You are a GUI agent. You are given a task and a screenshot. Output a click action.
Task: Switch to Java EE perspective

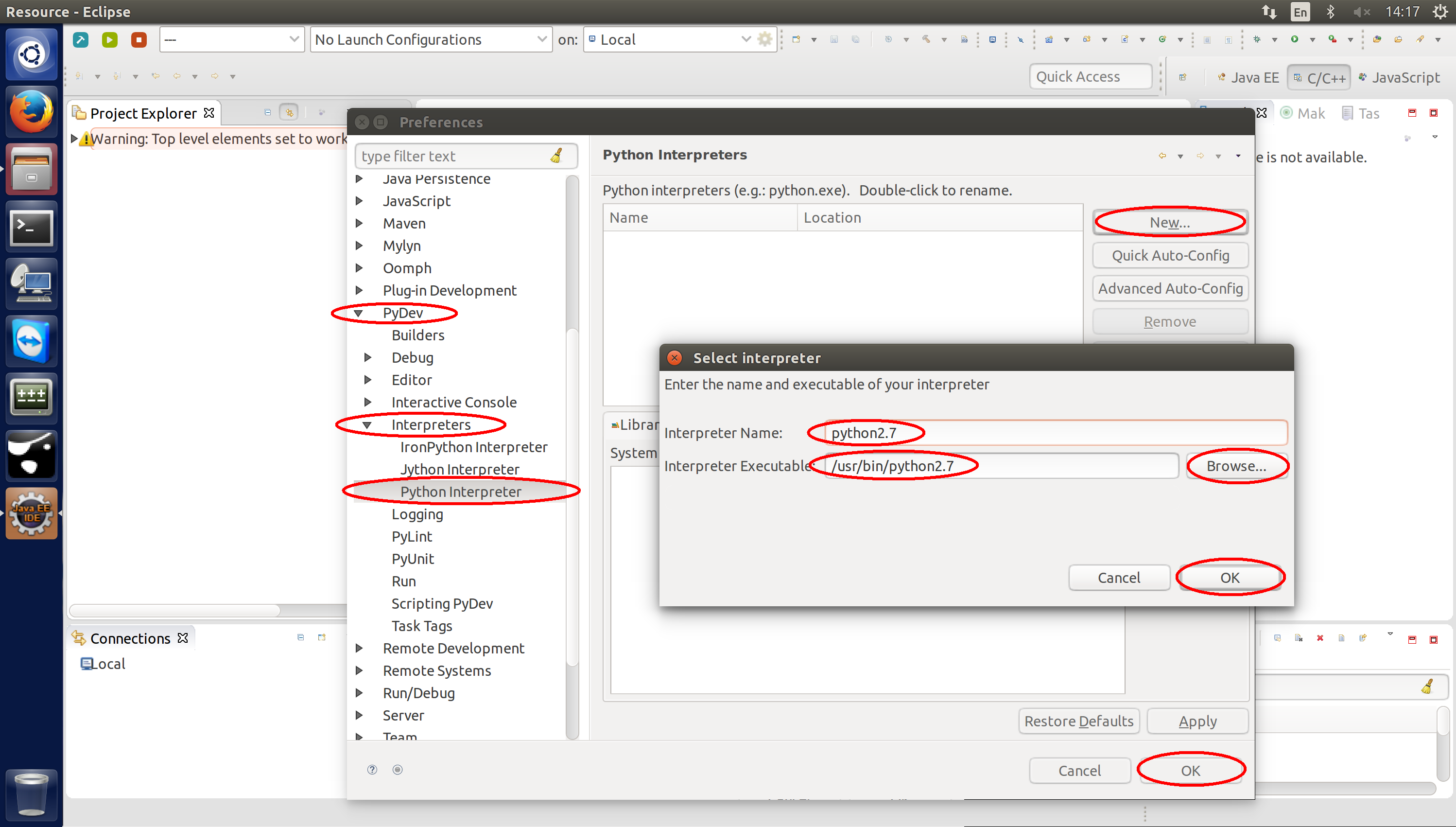1248,77
